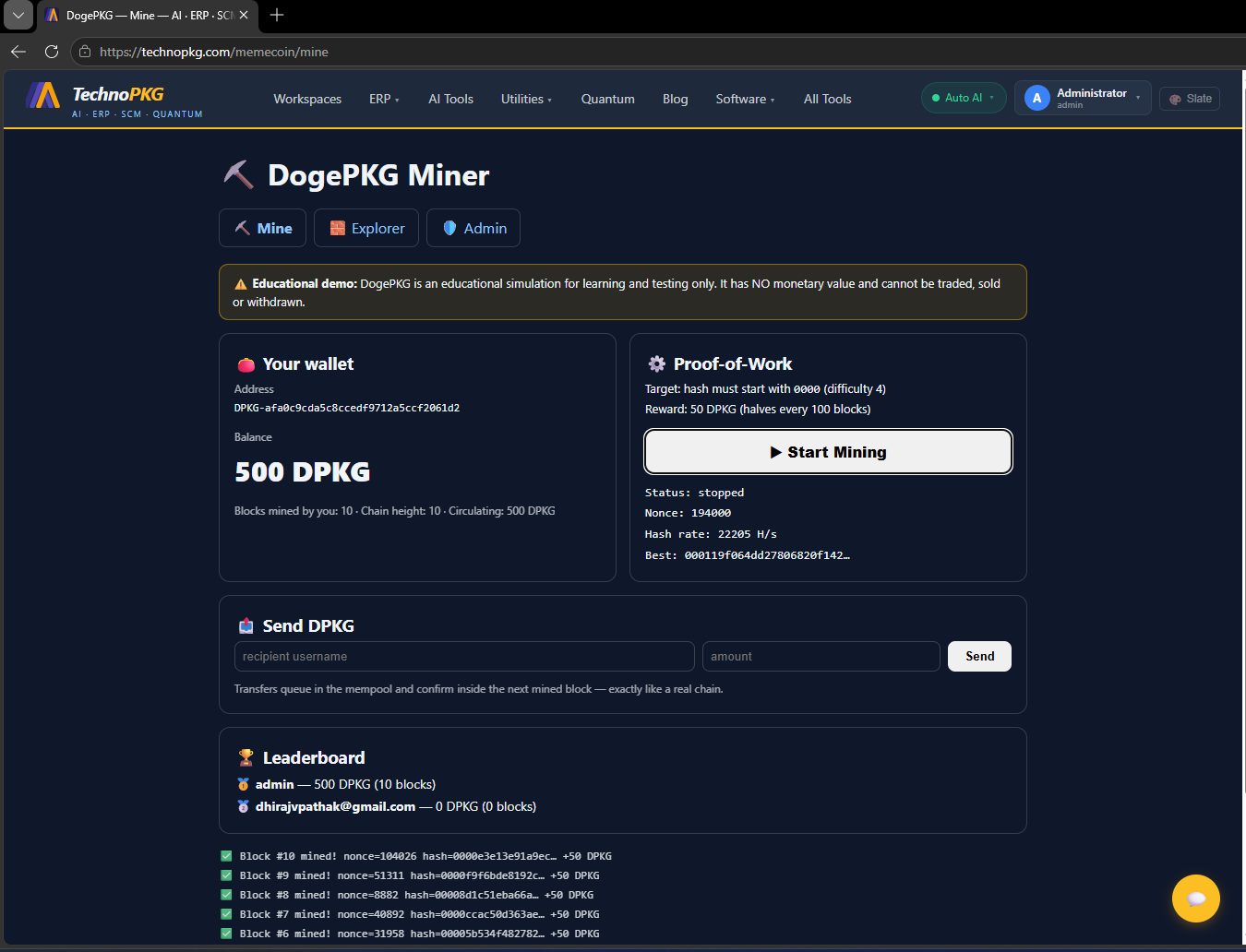Click the wallet address DPKG-afa0c9cda5c8ccedf9712a5ccf2061d2

click(x=347, y=408)
